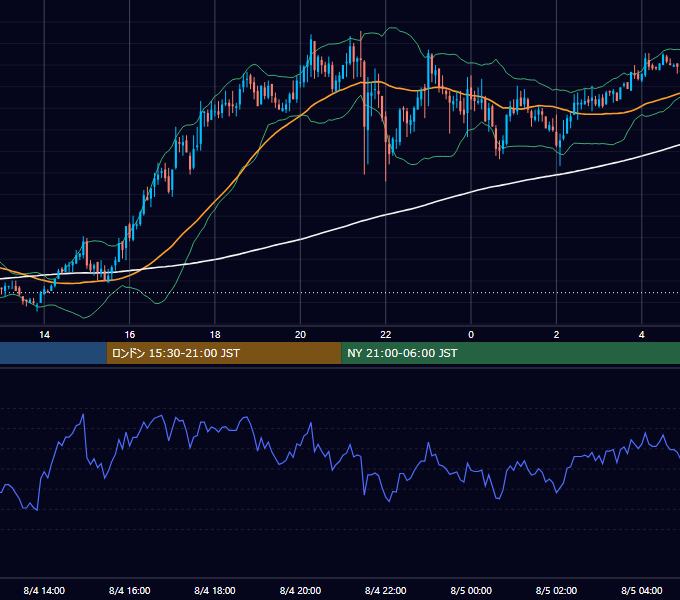
Task: Click the hour 20 axis label
Action: 300,335
